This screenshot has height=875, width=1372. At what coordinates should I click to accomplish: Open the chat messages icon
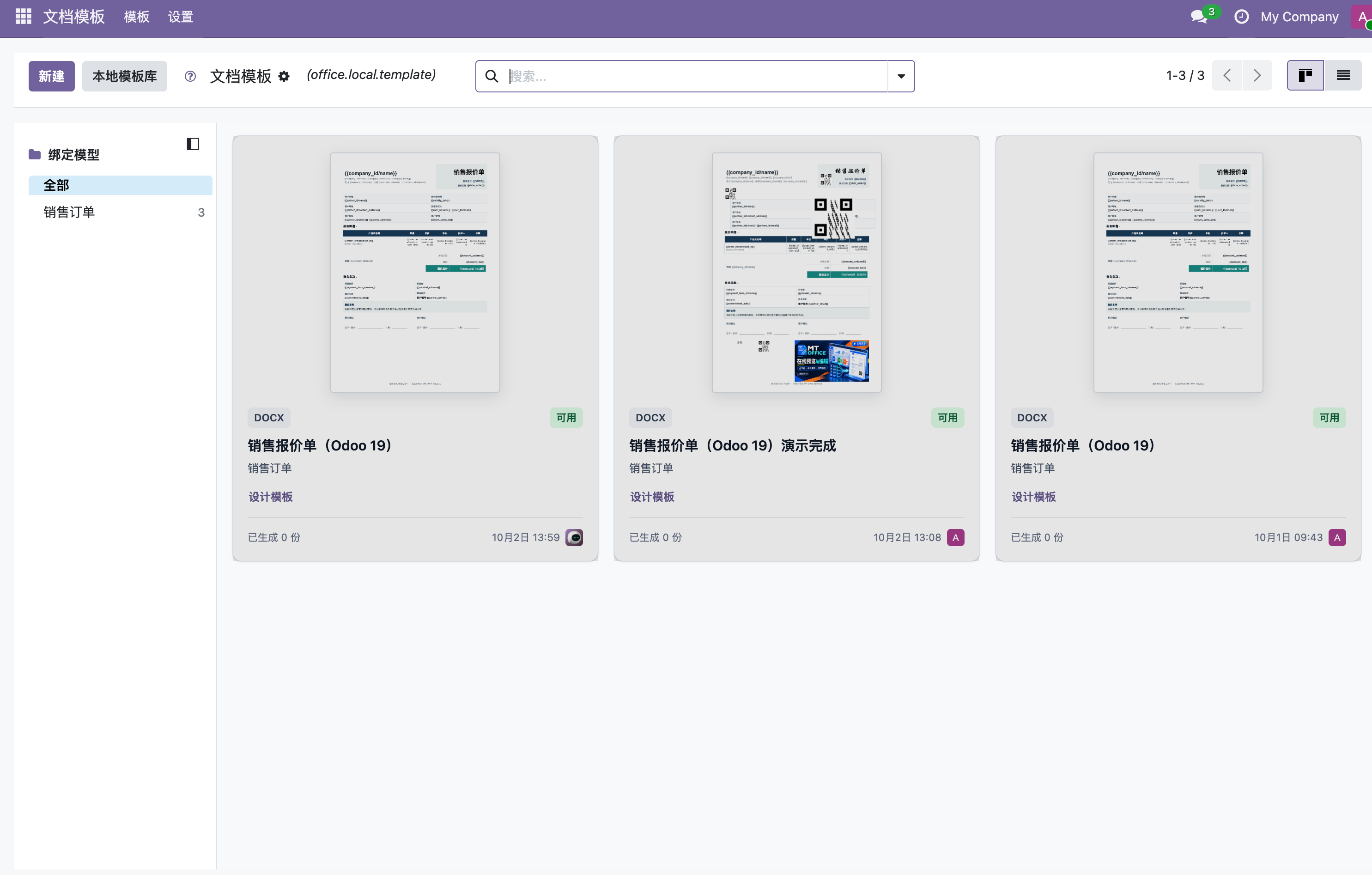(1199, 17)
